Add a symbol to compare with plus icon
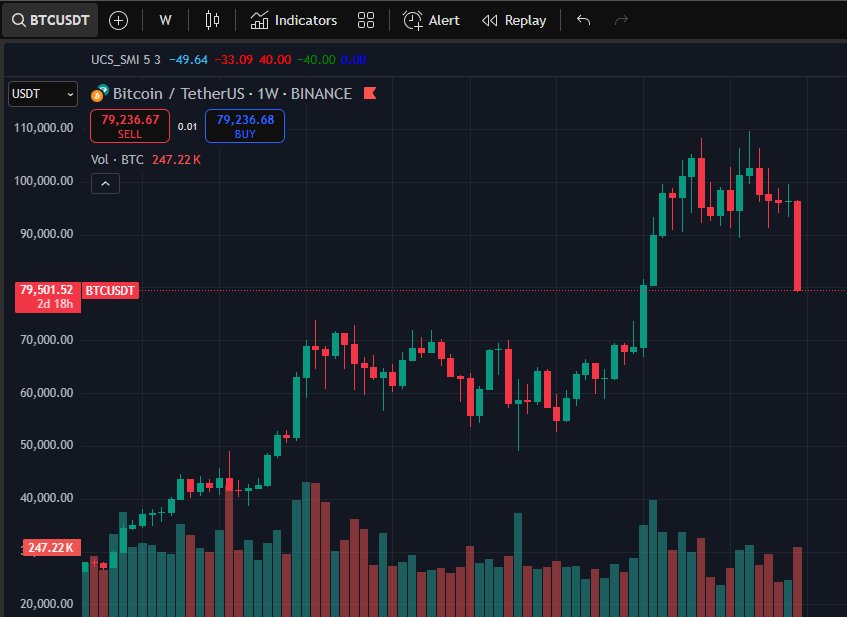 [118, 21]
